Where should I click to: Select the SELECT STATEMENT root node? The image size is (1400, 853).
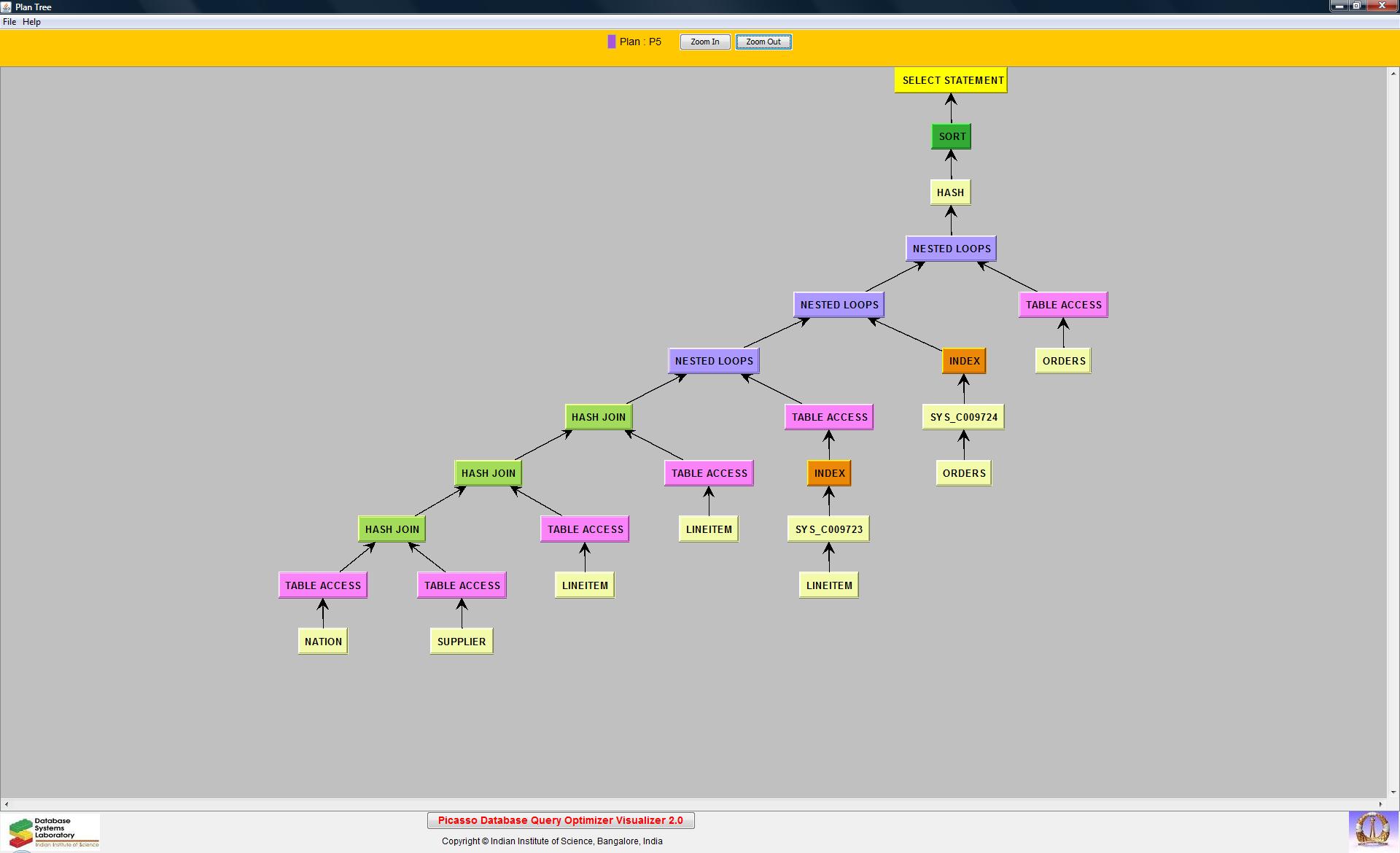tap(951, 80)
